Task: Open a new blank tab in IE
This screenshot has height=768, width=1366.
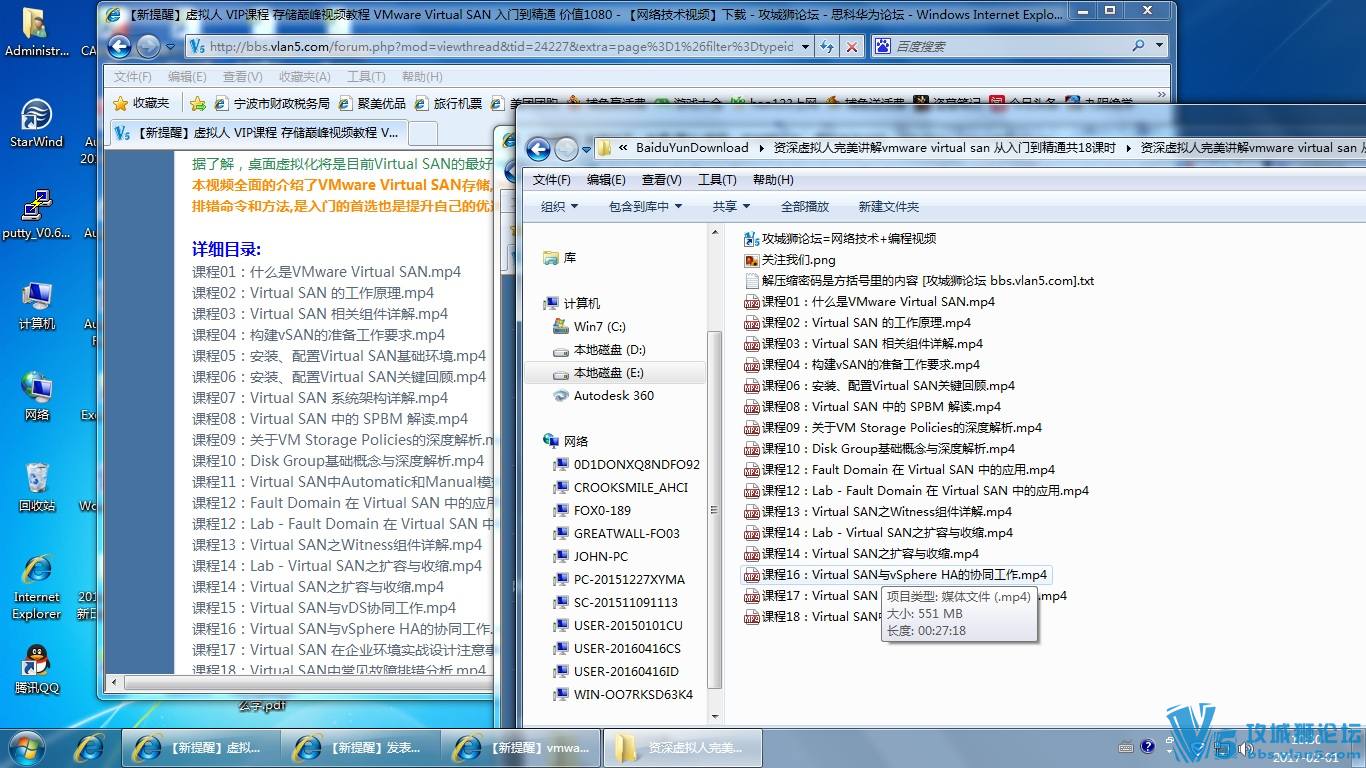Action: click(423, 133)
